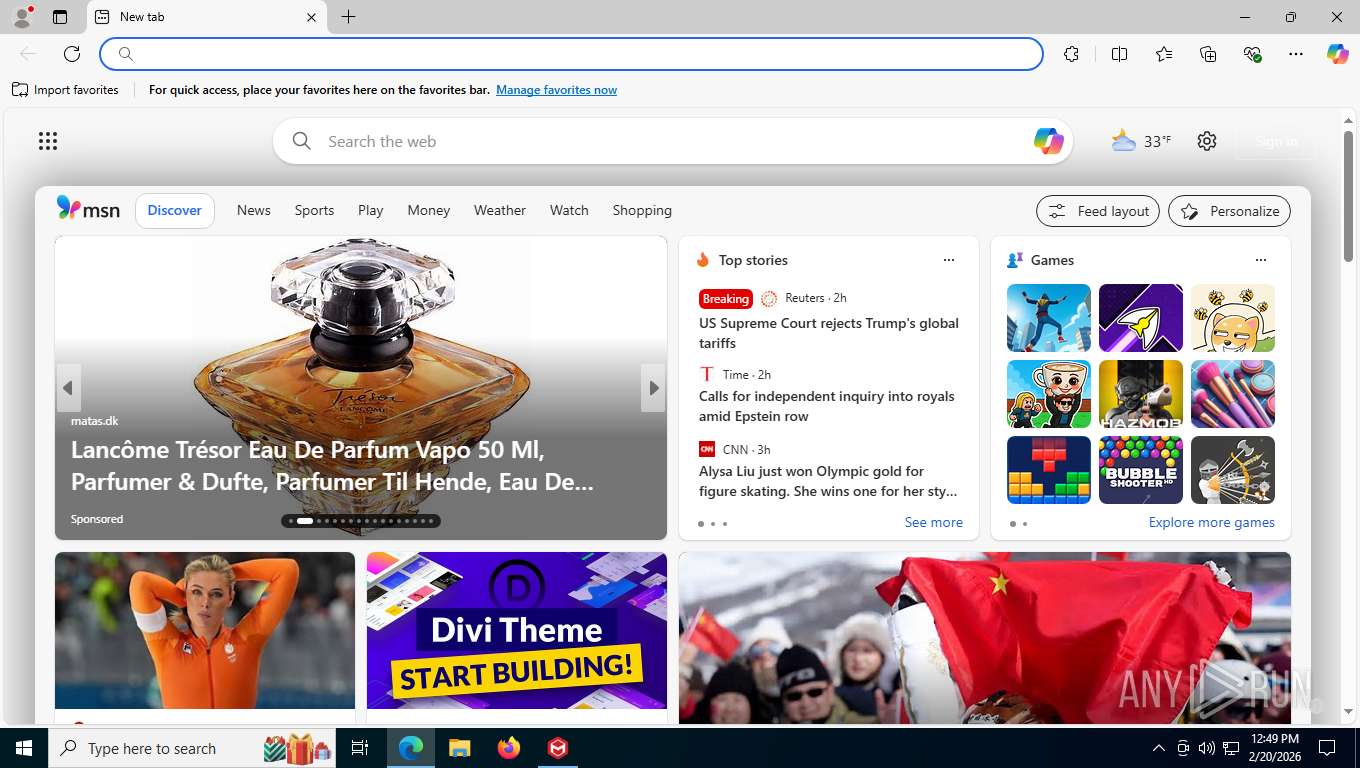Switch to the News tab
The width and height of the screenshot is (1360, 768).
point(254,210)
